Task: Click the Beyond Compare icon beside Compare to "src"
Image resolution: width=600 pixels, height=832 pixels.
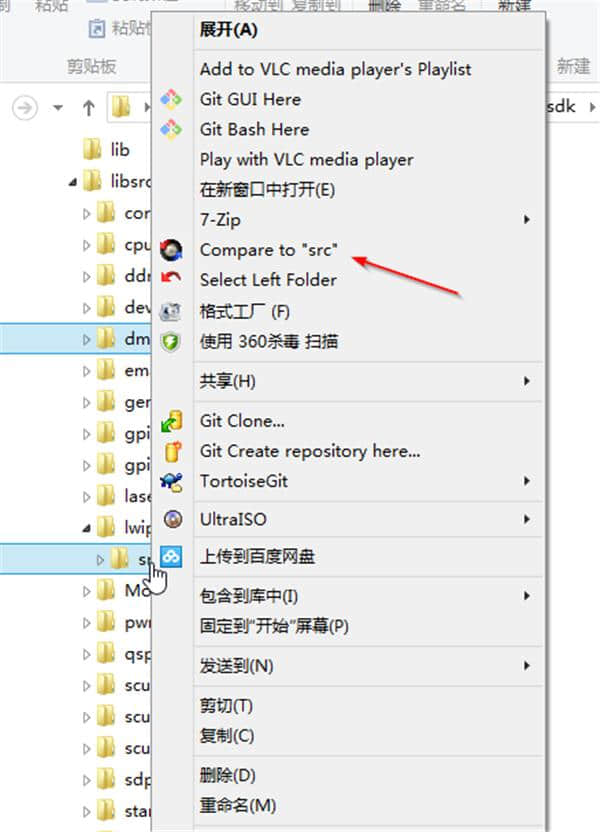Action: [171, 250]
